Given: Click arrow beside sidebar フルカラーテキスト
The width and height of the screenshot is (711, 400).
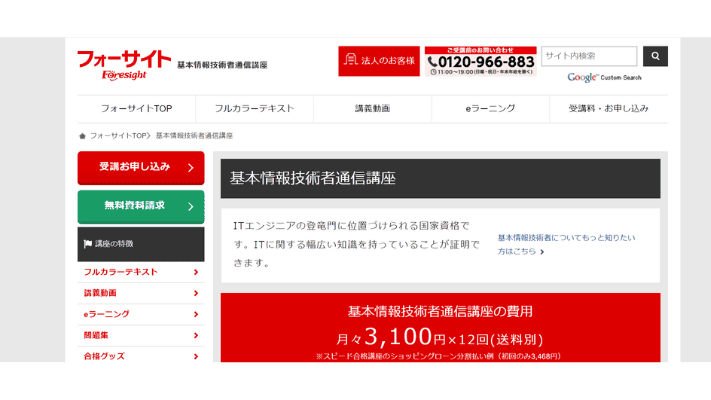Looking at the screenshot, I should pyautogui.click(x=196, y=272).
